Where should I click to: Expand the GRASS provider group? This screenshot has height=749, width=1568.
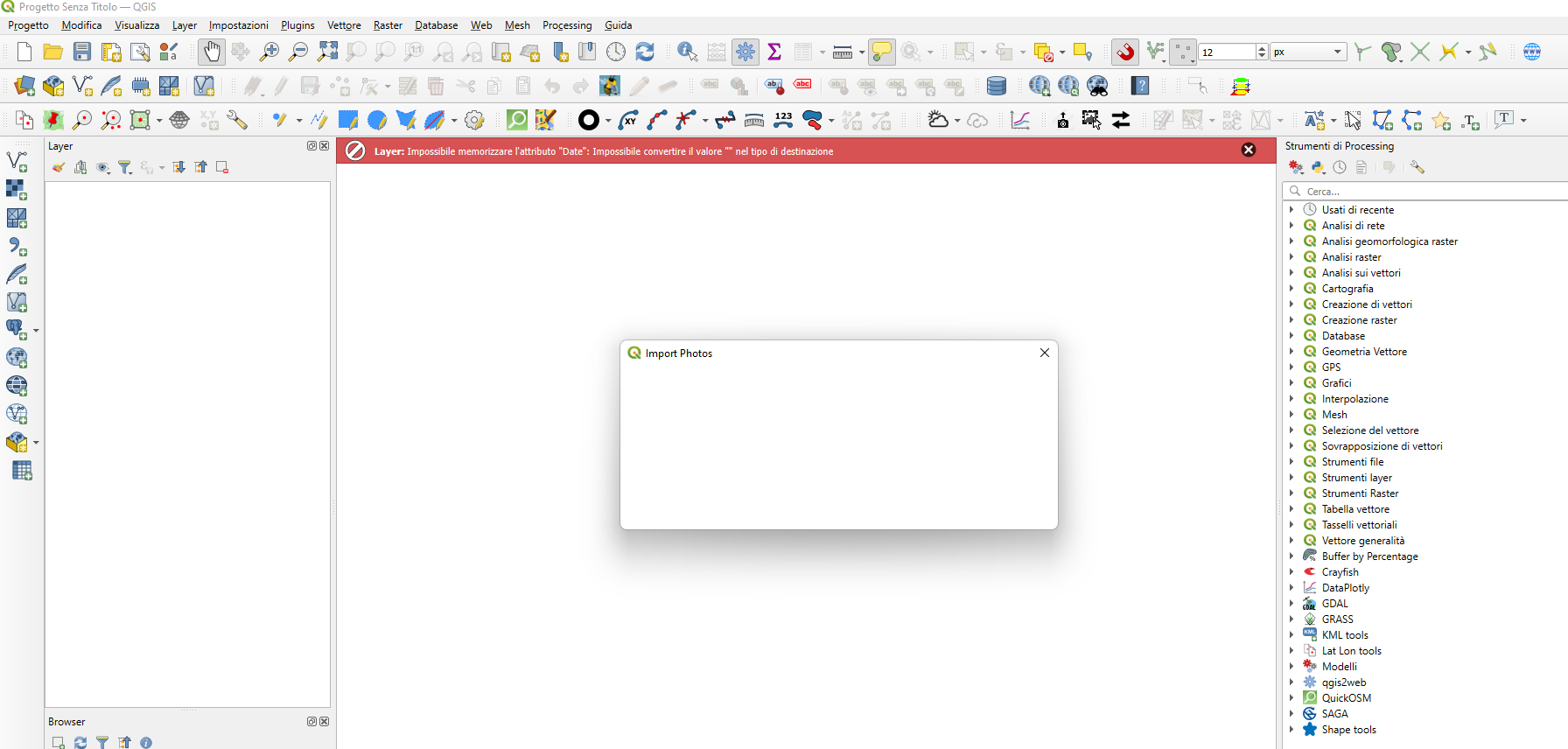tap(1291, 619)
